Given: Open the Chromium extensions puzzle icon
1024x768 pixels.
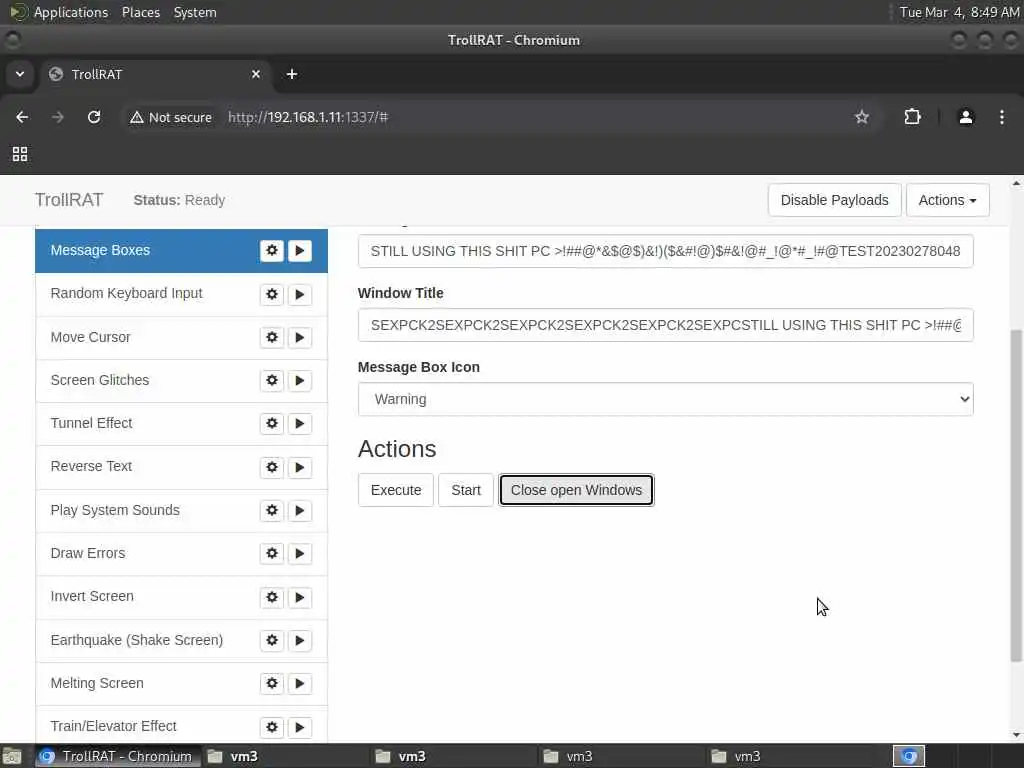Looking at the screenshot, I should [912, 117].
